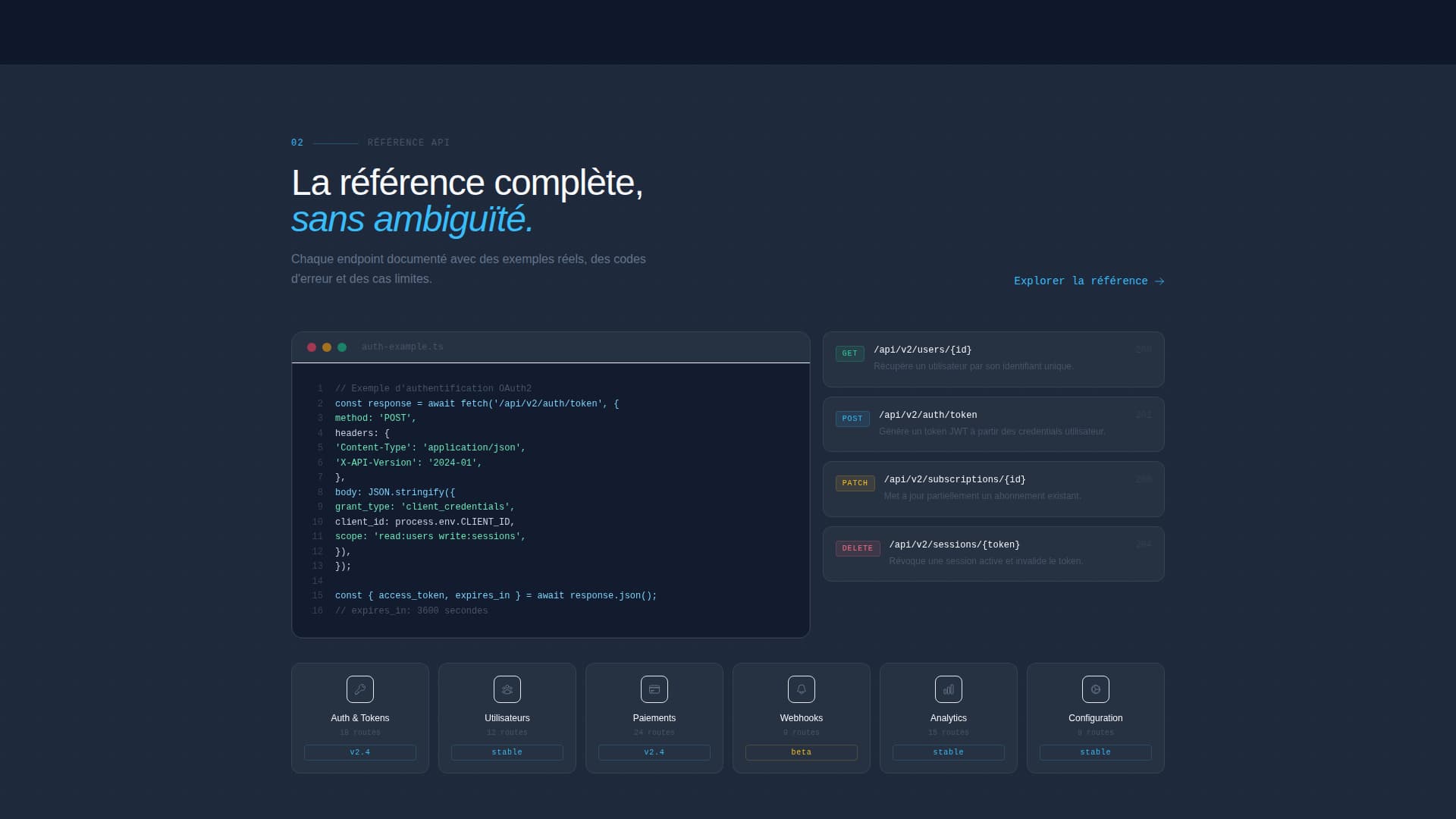
Task: Click code line 'const { access_token, expires_in }'
Action: pos(496,595)
